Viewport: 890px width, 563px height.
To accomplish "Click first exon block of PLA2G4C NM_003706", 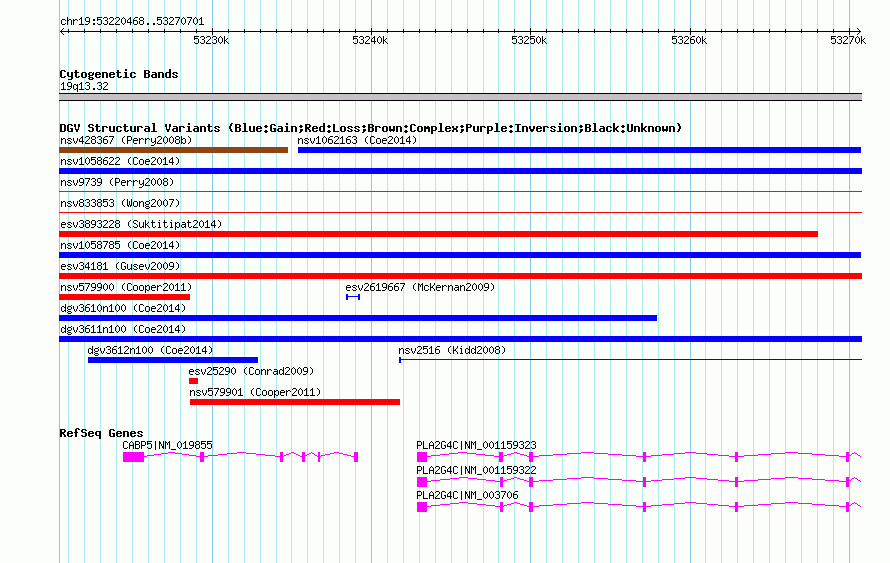I will tap(422, 507).
